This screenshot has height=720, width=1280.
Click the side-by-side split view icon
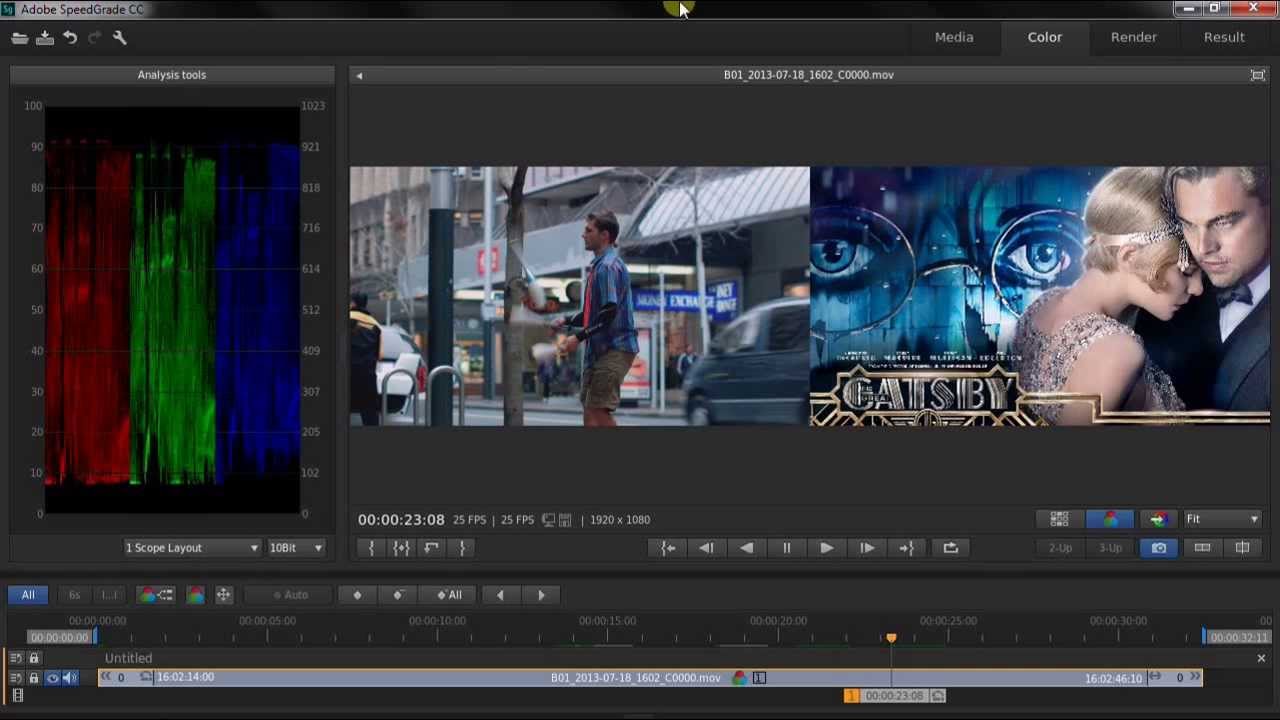click(x=1202, y=548)
